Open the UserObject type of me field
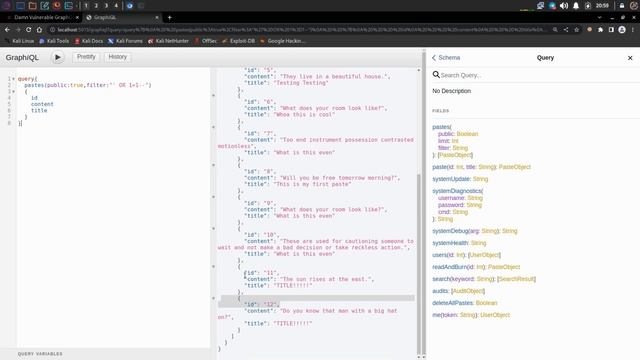 pyautogui.click(x=495, y=315)
